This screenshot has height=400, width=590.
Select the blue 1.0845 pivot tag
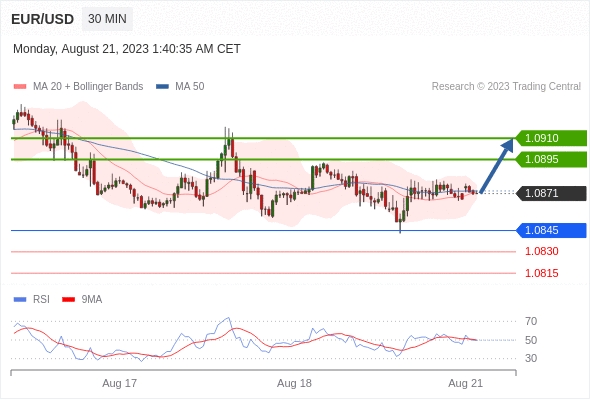click(551, 230)
